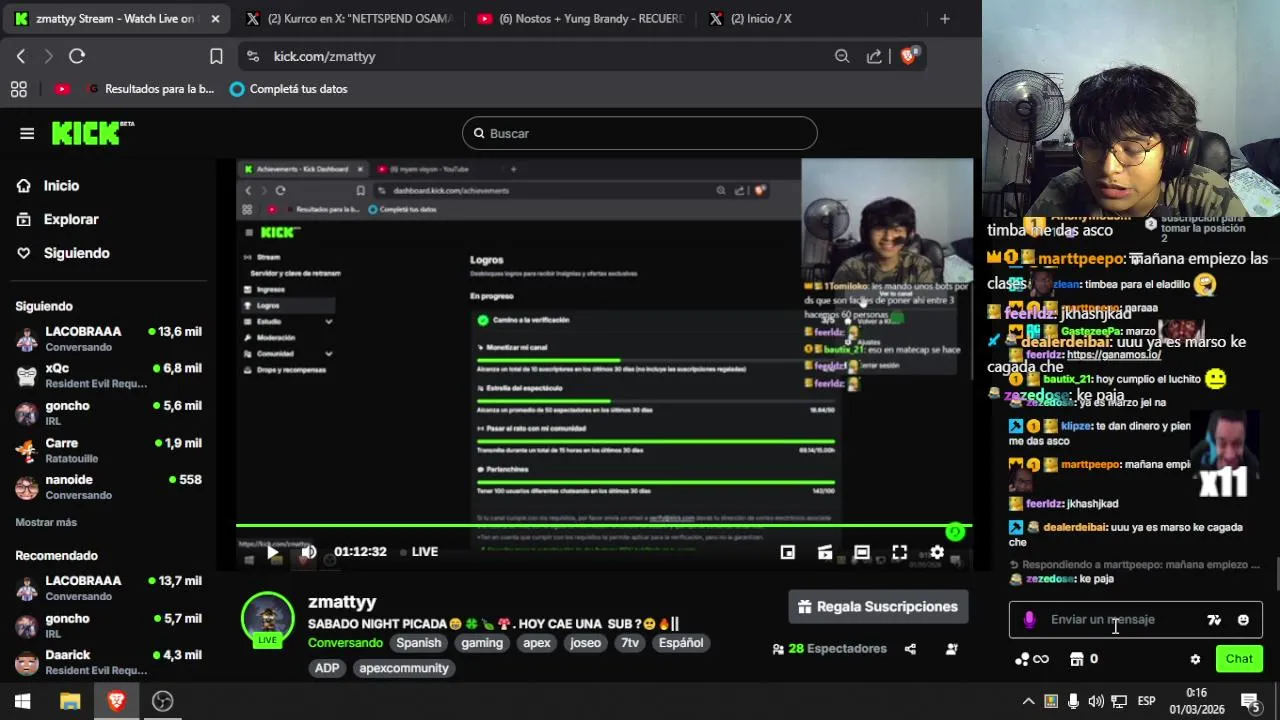Select the apex tag

point(537,643)
